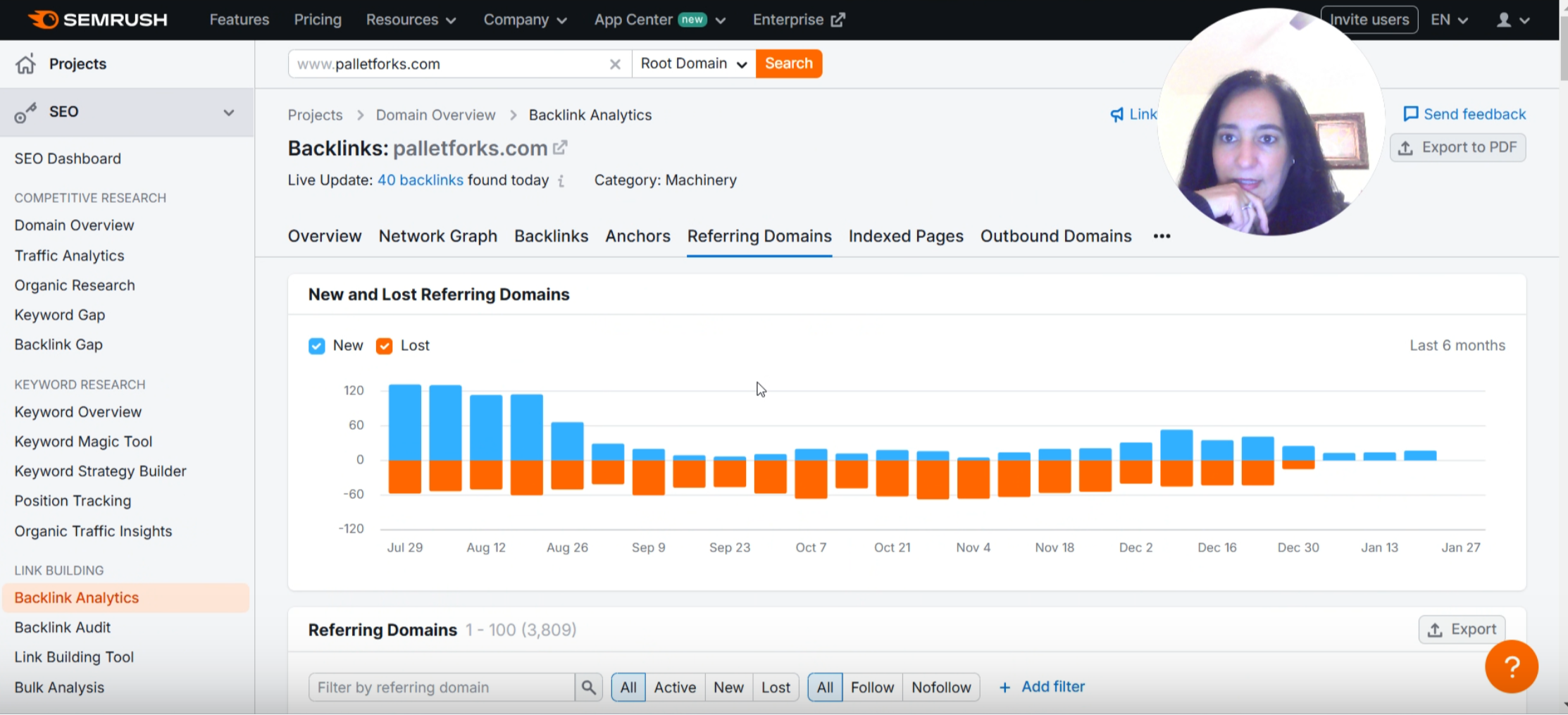Open the user profile icon menu
Viewport: 1568px width, 715px height.
pos(1512,20)
